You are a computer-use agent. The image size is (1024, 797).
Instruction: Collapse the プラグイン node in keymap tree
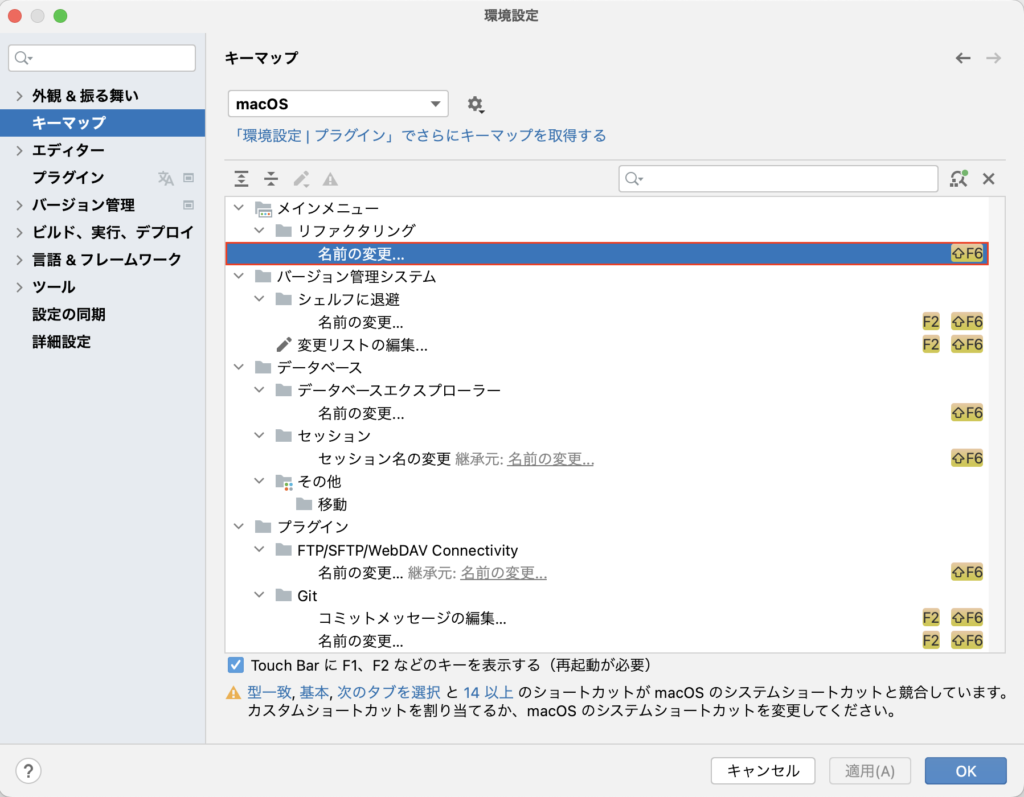[239, 527]
